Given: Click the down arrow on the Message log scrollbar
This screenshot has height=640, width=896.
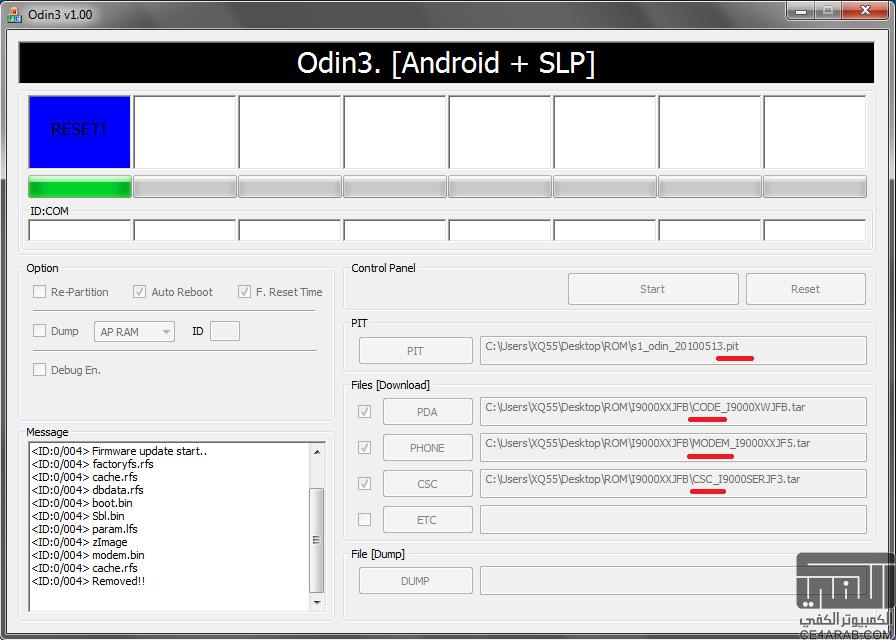Looking at the screenshot, I should [318, 604].
